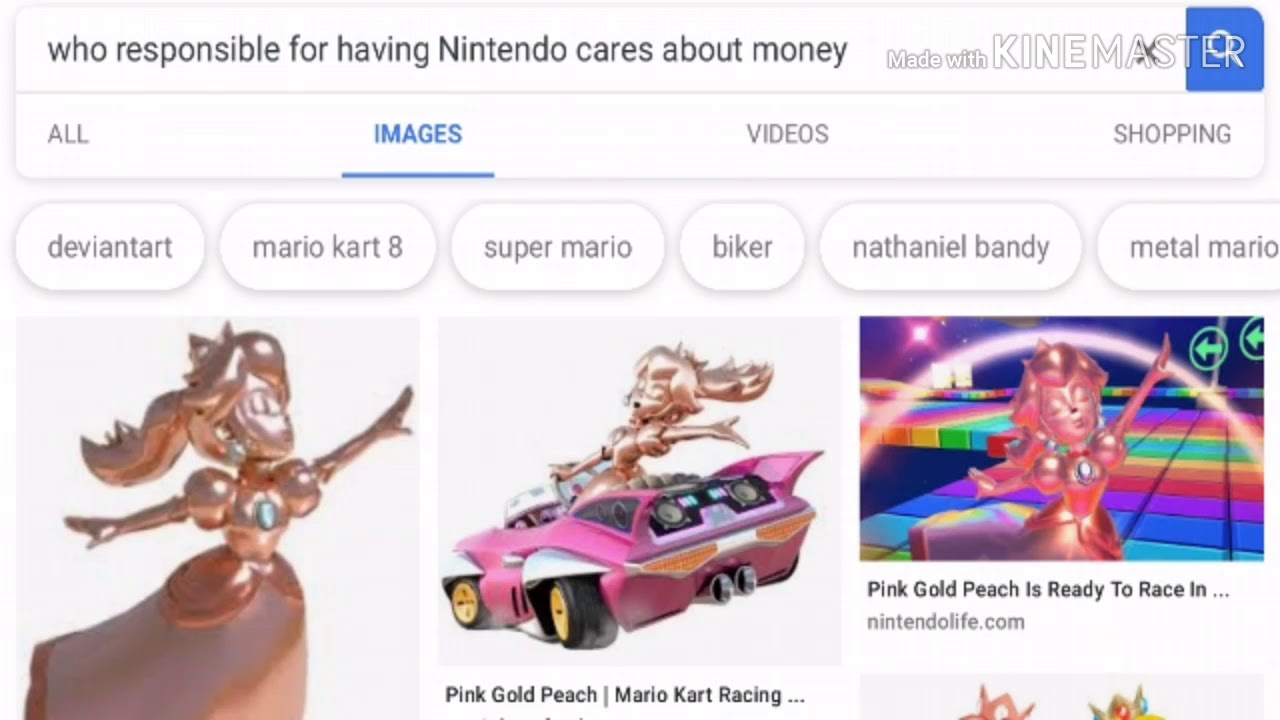Visit the nintendolife.com source link
This screenshot has height=720, width=1280.
pos(946,622)
